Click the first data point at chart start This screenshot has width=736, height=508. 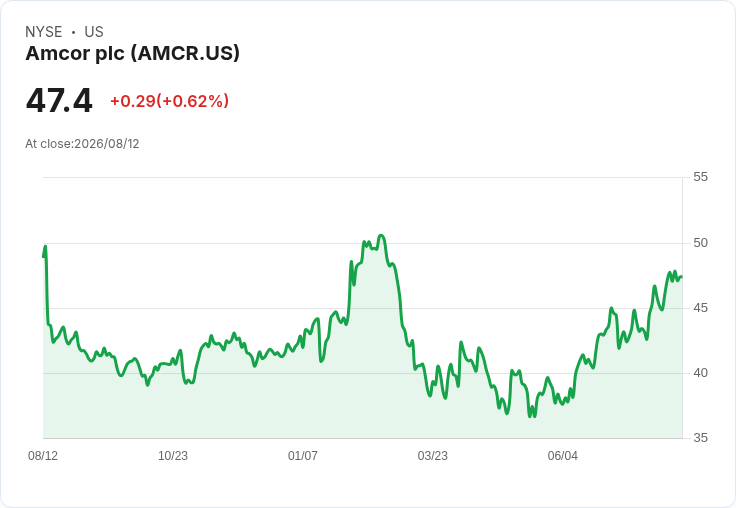click(x=43, y=256)
